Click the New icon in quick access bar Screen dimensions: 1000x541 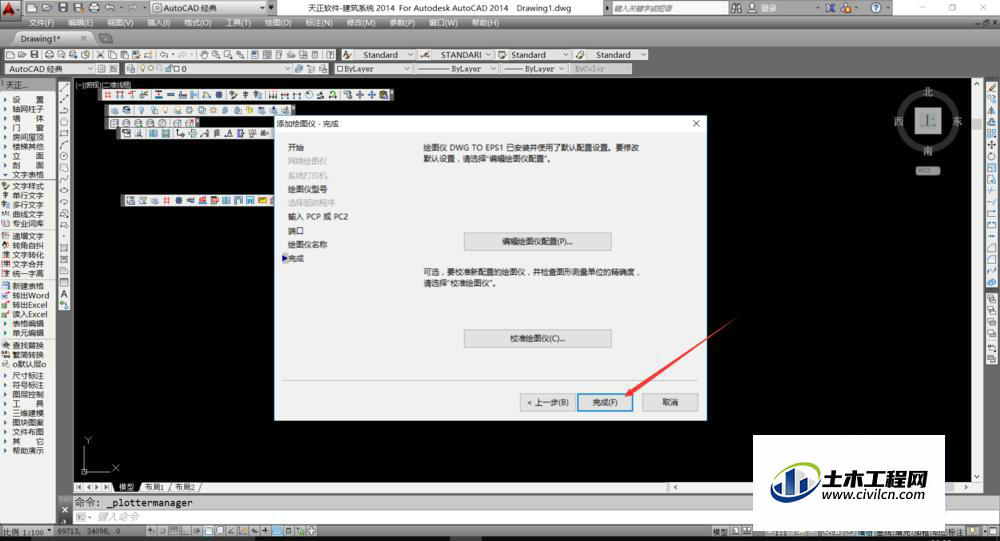(x=33, y=8)
